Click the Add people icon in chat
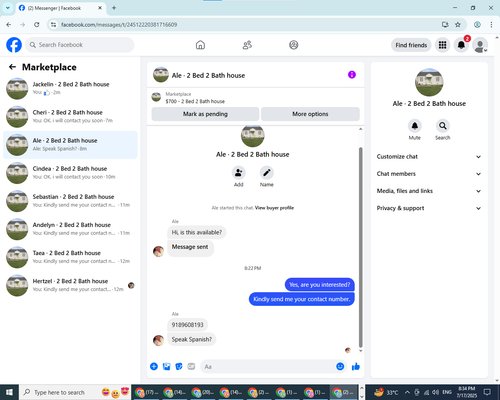 238,173
